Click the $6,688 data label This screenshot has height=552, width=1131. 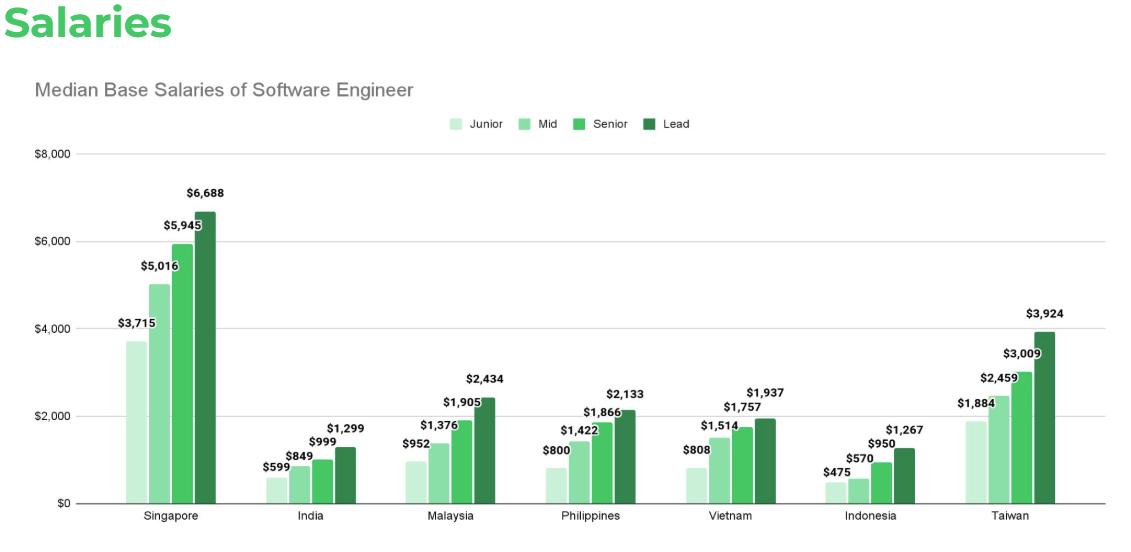click(205, 193)
